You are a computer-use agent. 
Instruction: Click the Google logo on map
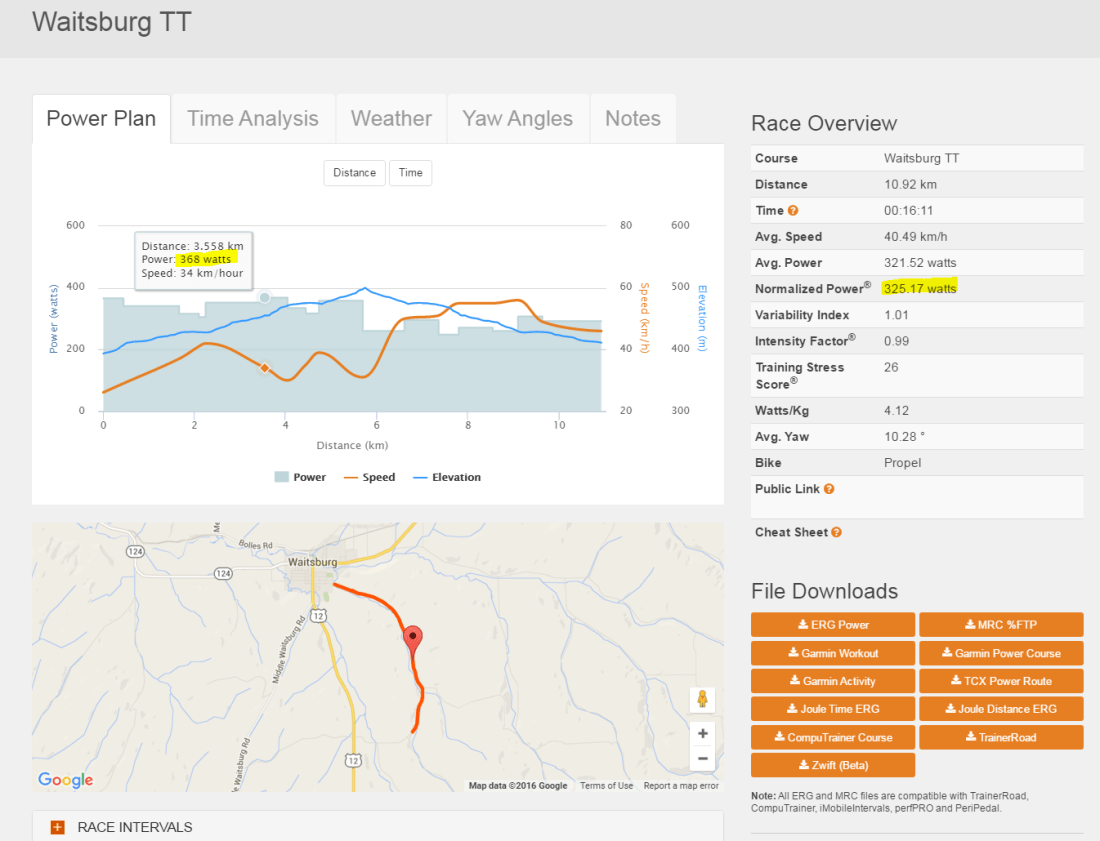pyautogui.click(x=66, y=780)
